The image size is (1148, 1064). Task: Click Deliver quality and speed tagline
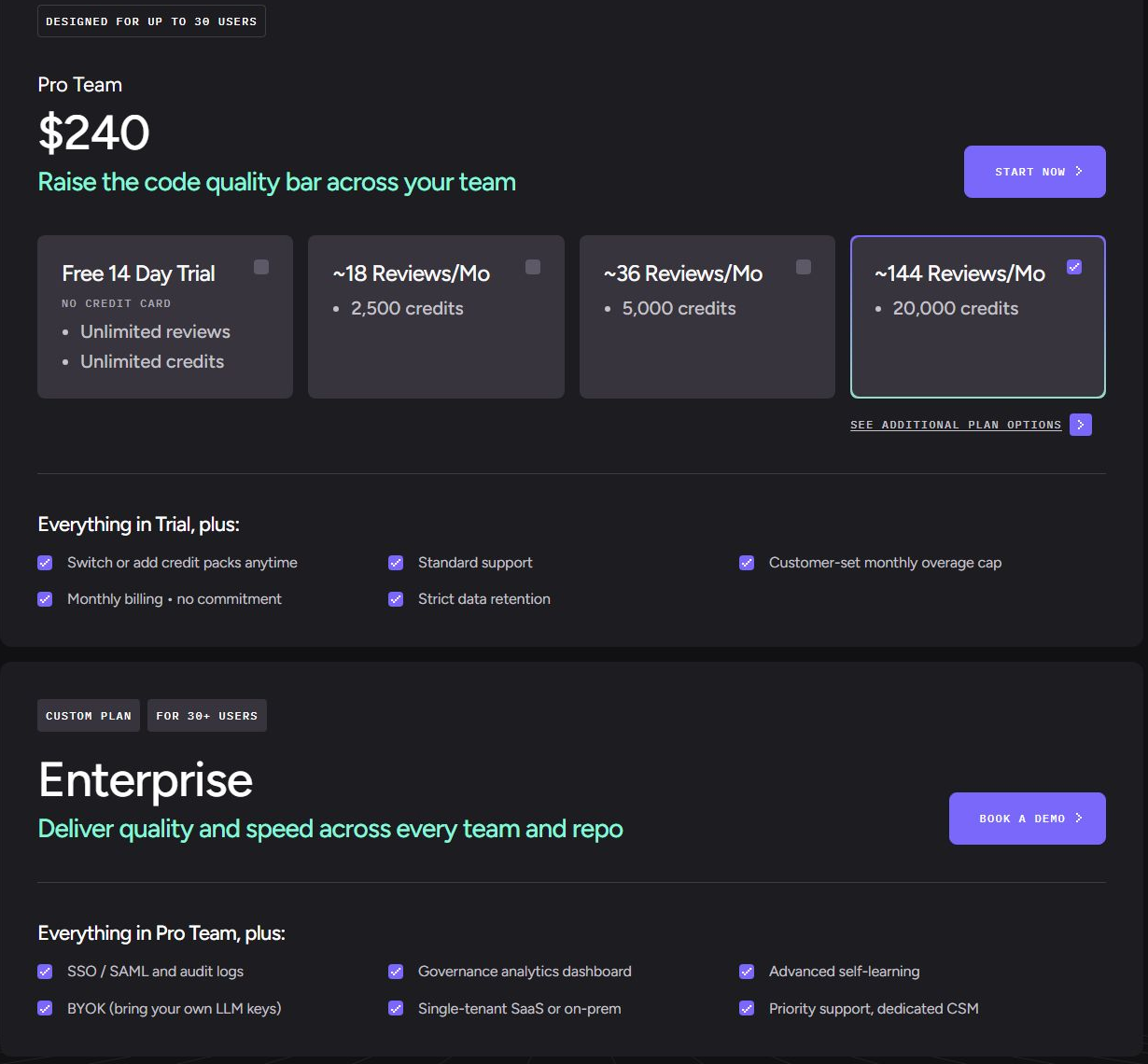click(x=330, y=829)
